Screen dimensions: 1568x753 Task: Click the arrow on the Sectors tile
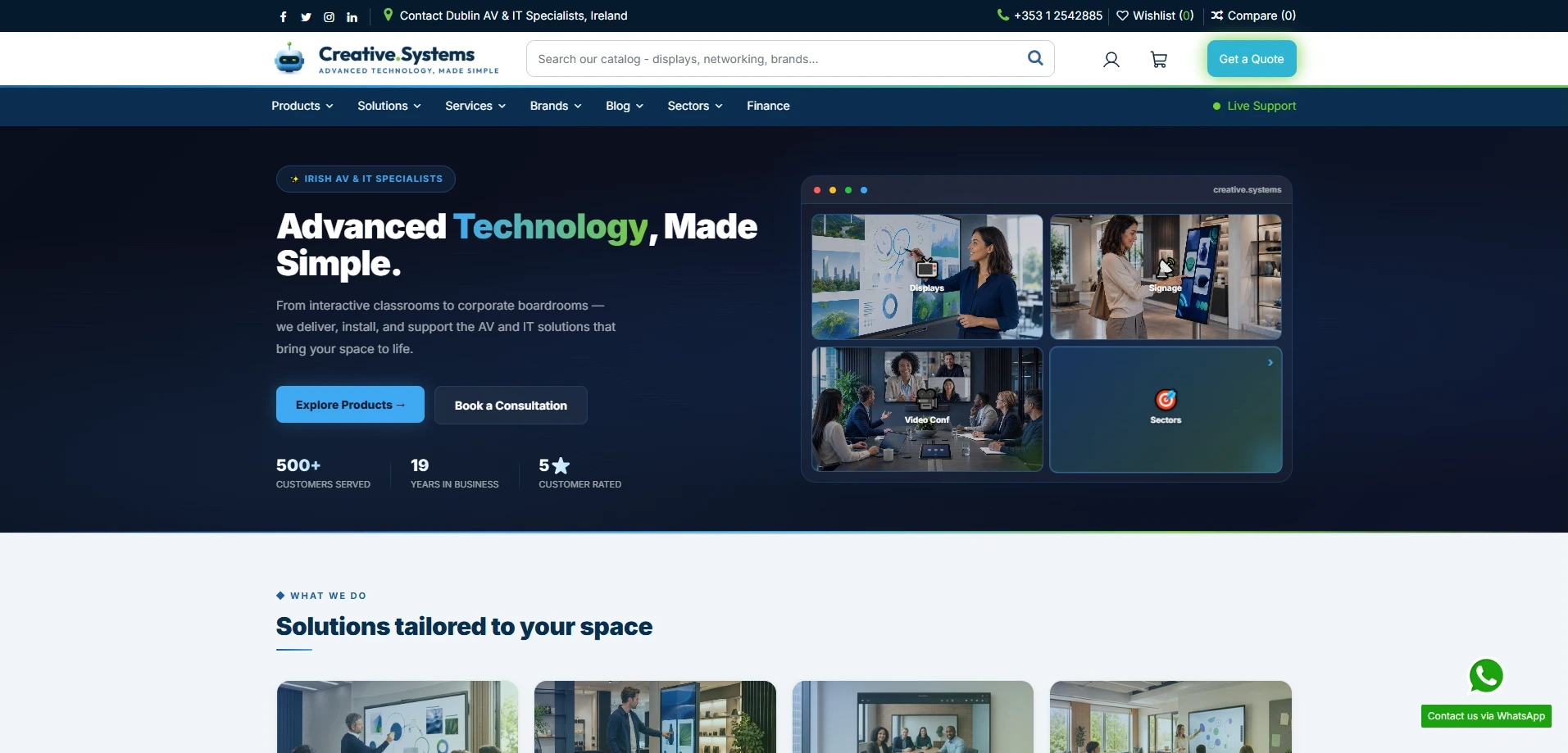pos(1270,362)
